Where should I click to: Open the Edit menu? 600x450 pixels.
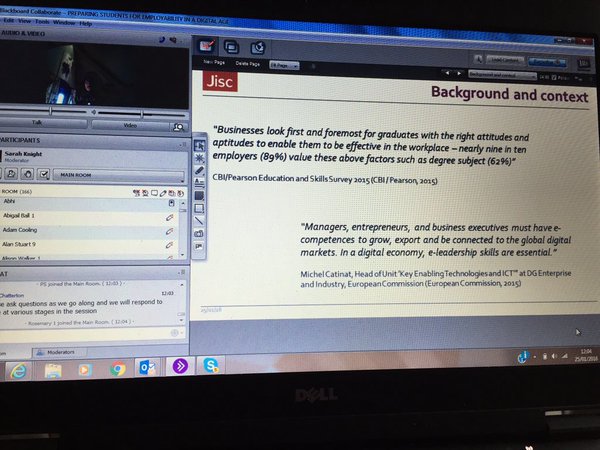[8, 20]
